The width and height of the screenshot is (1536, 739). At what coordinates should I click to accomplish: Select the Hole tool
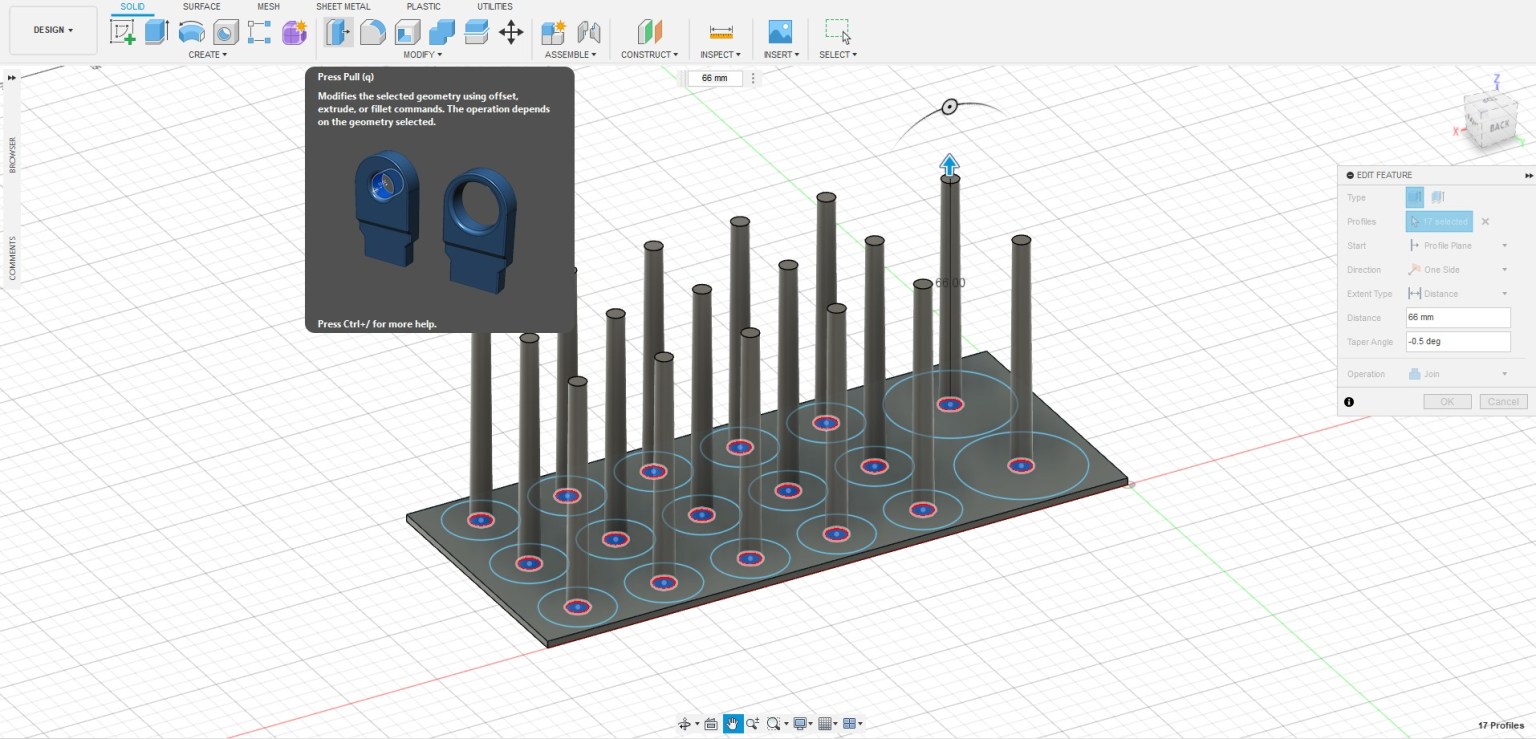226,32
